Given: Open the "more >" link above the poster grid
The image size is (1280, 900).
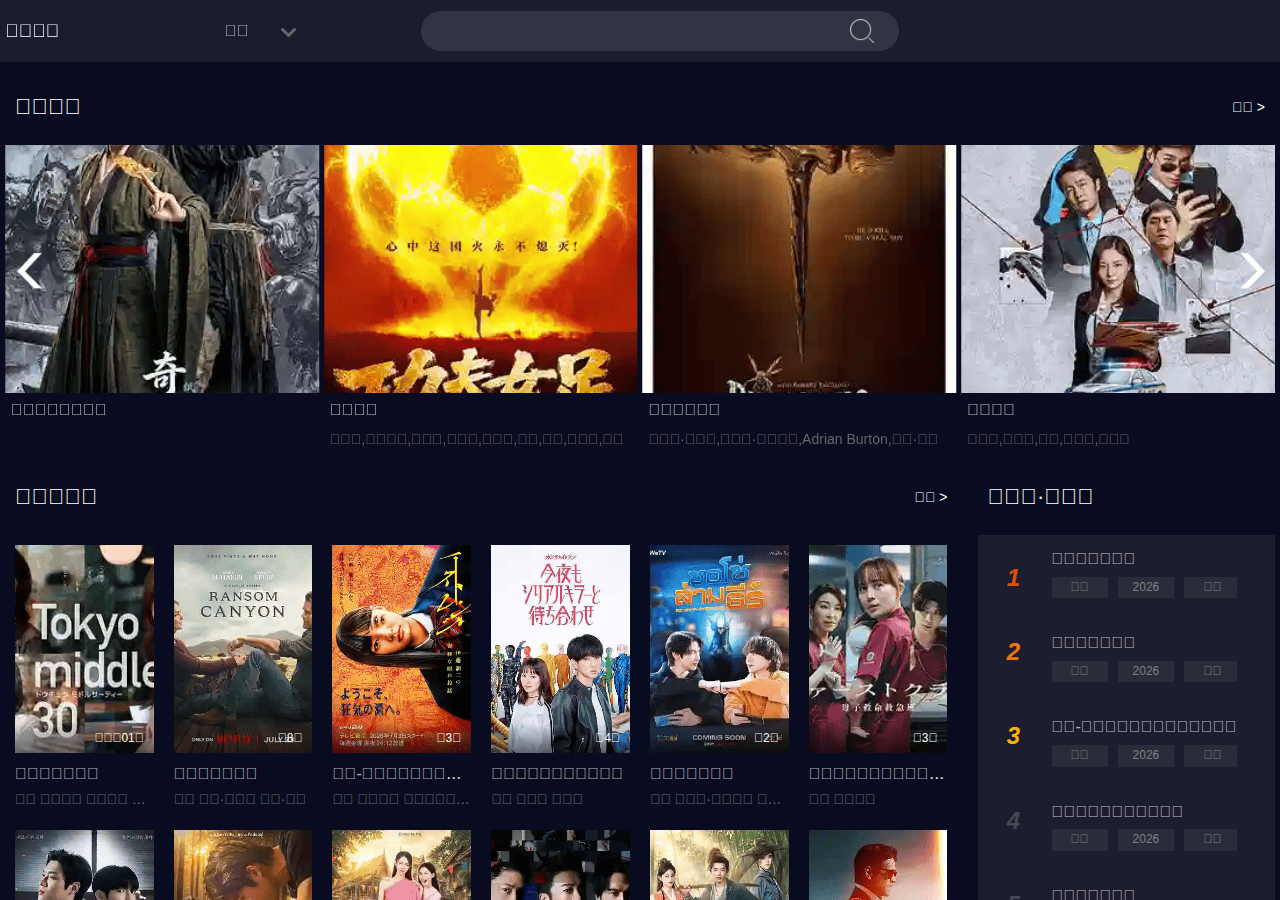Looking at the screenshot, I should coord(931,497).
